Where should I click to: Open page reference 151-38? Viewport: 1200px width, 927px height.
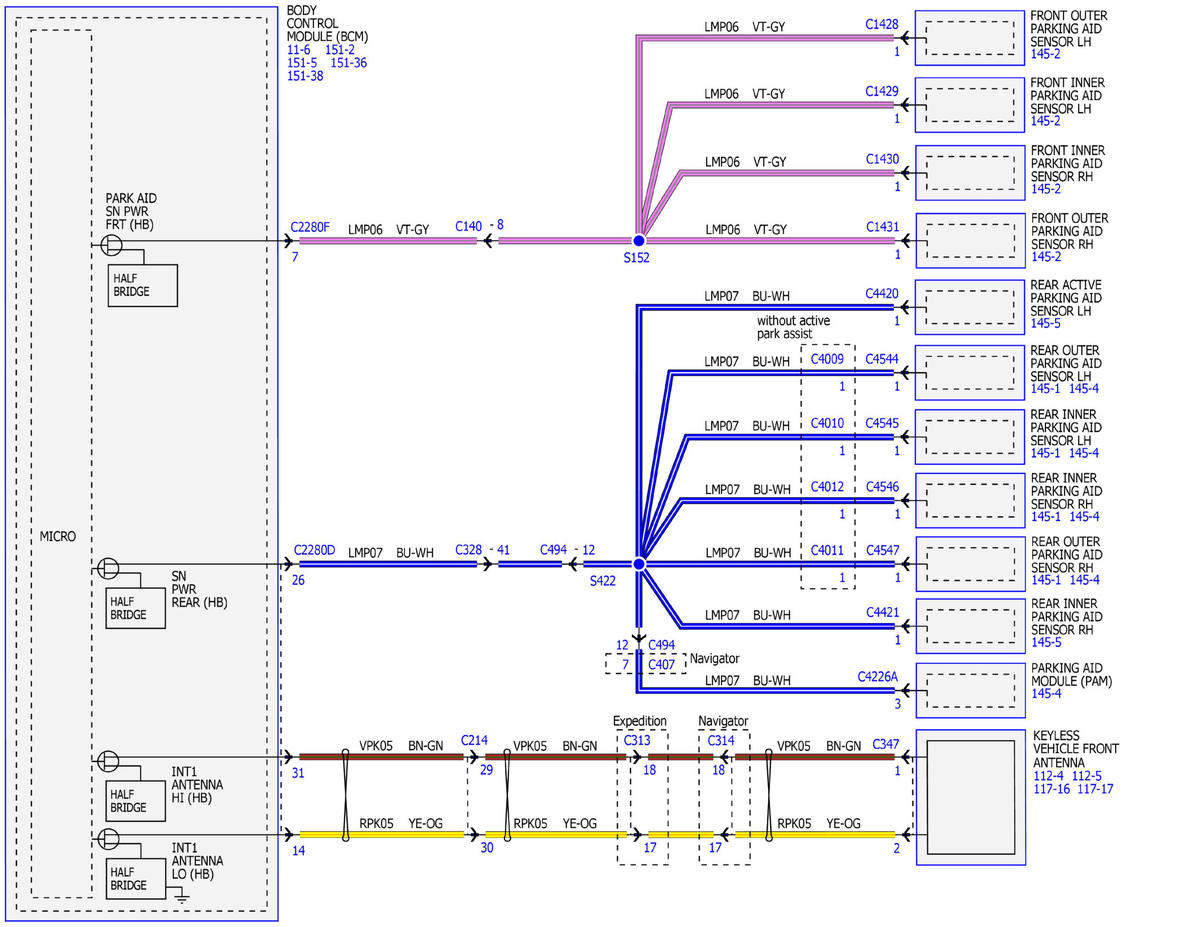point(306,75)
